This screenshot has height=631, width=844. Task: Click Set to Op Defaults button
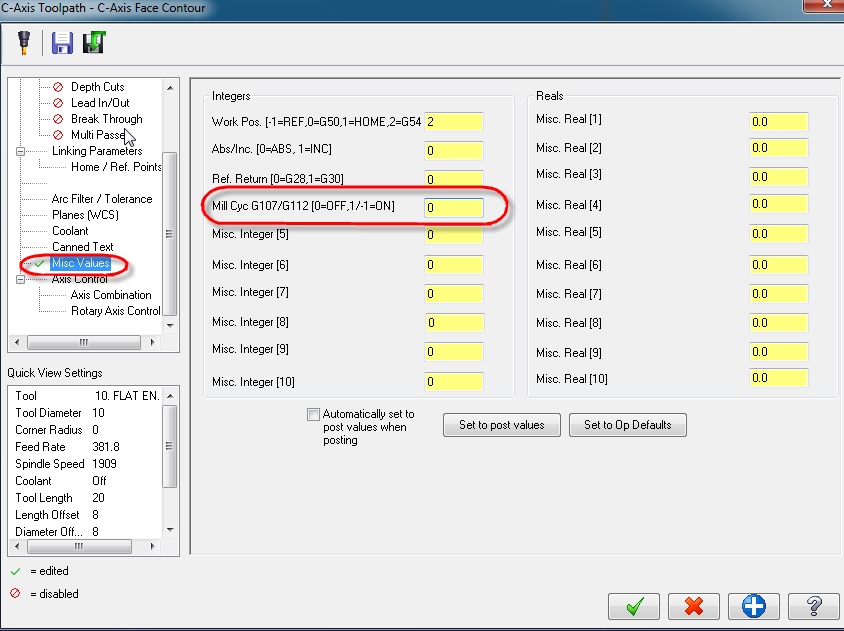click(628, 425)
